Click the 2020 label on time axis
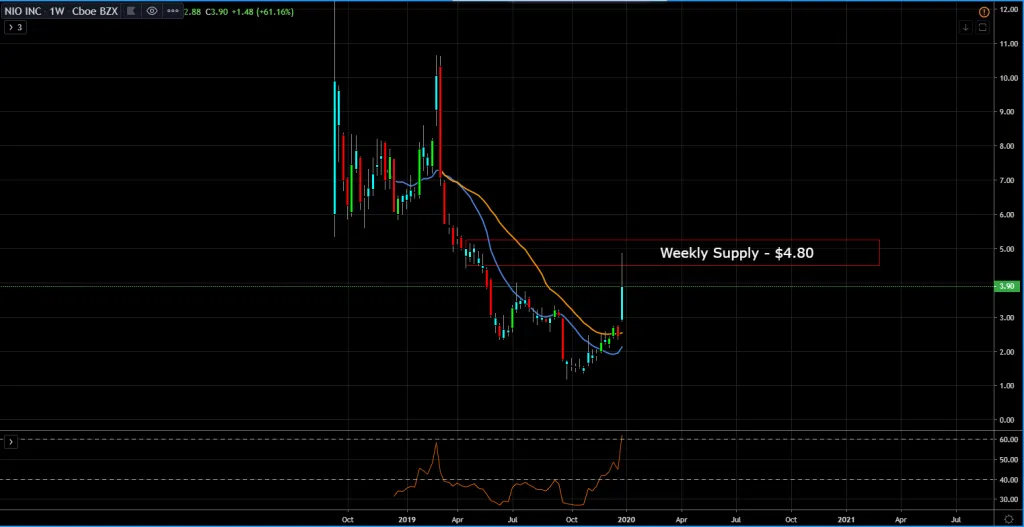The image size is (1024, 527). tap(626, 520)
